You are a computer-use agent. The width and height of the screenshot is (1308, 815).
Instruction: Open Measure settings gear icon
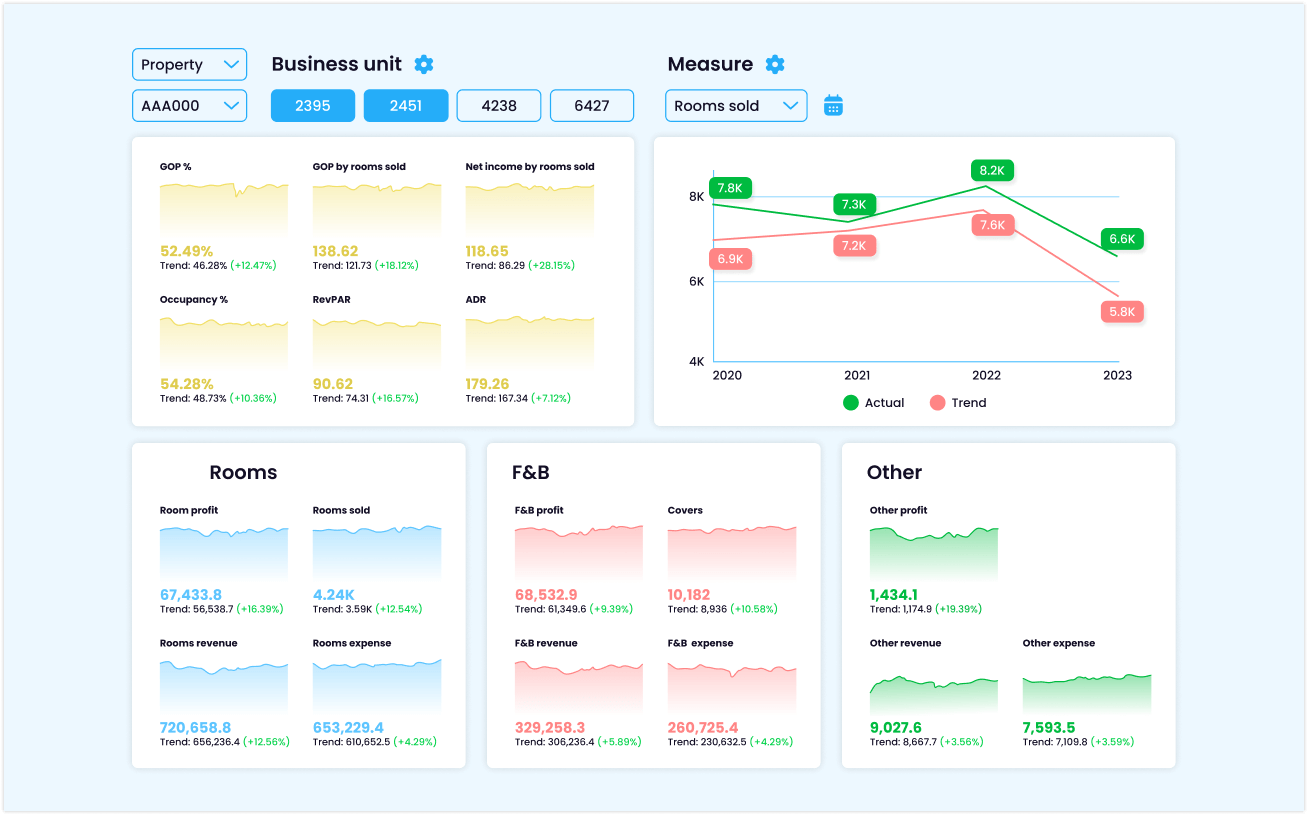[x=775, y=64]
